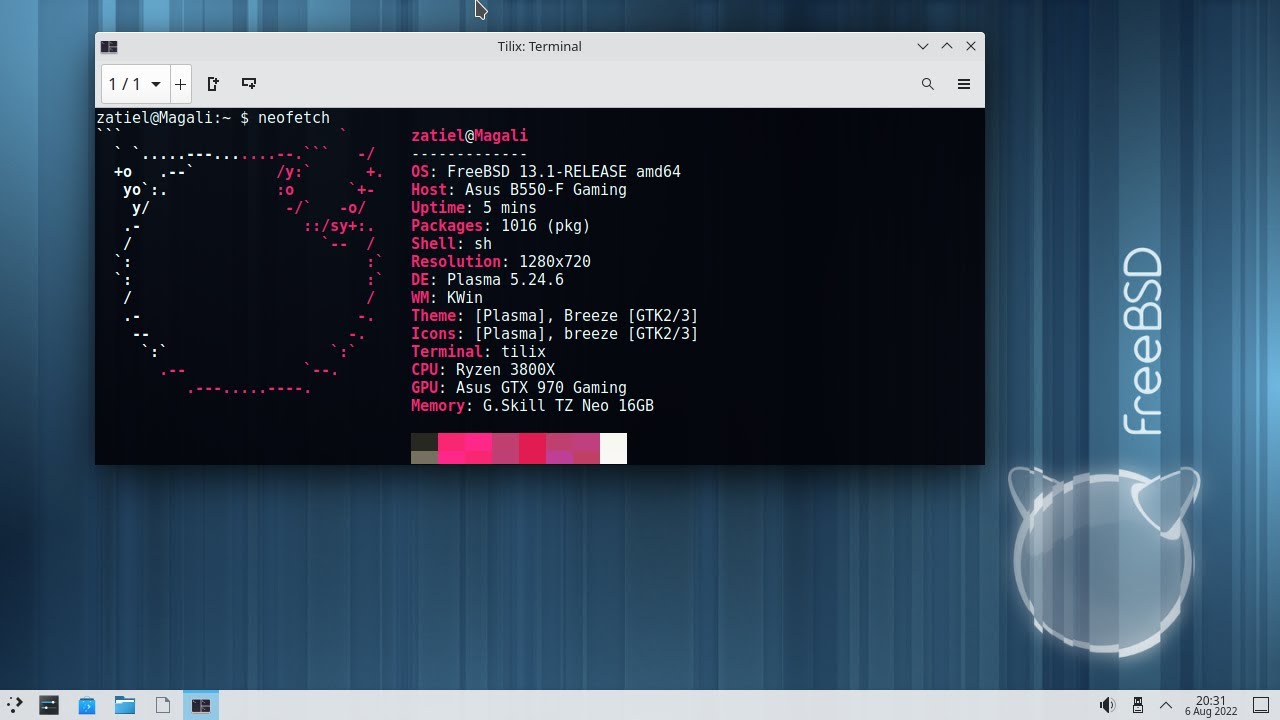Minimize the Tilix window
Viewport: 1280px width, 720px height.
tap(923, 46)
